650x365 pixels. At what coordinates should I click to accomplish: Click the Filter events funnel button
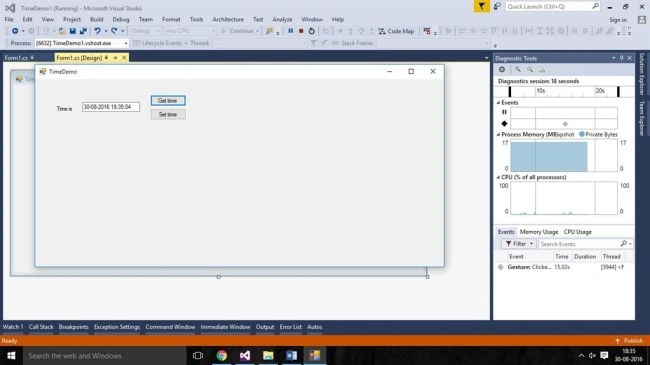click(x=519, y=244)
